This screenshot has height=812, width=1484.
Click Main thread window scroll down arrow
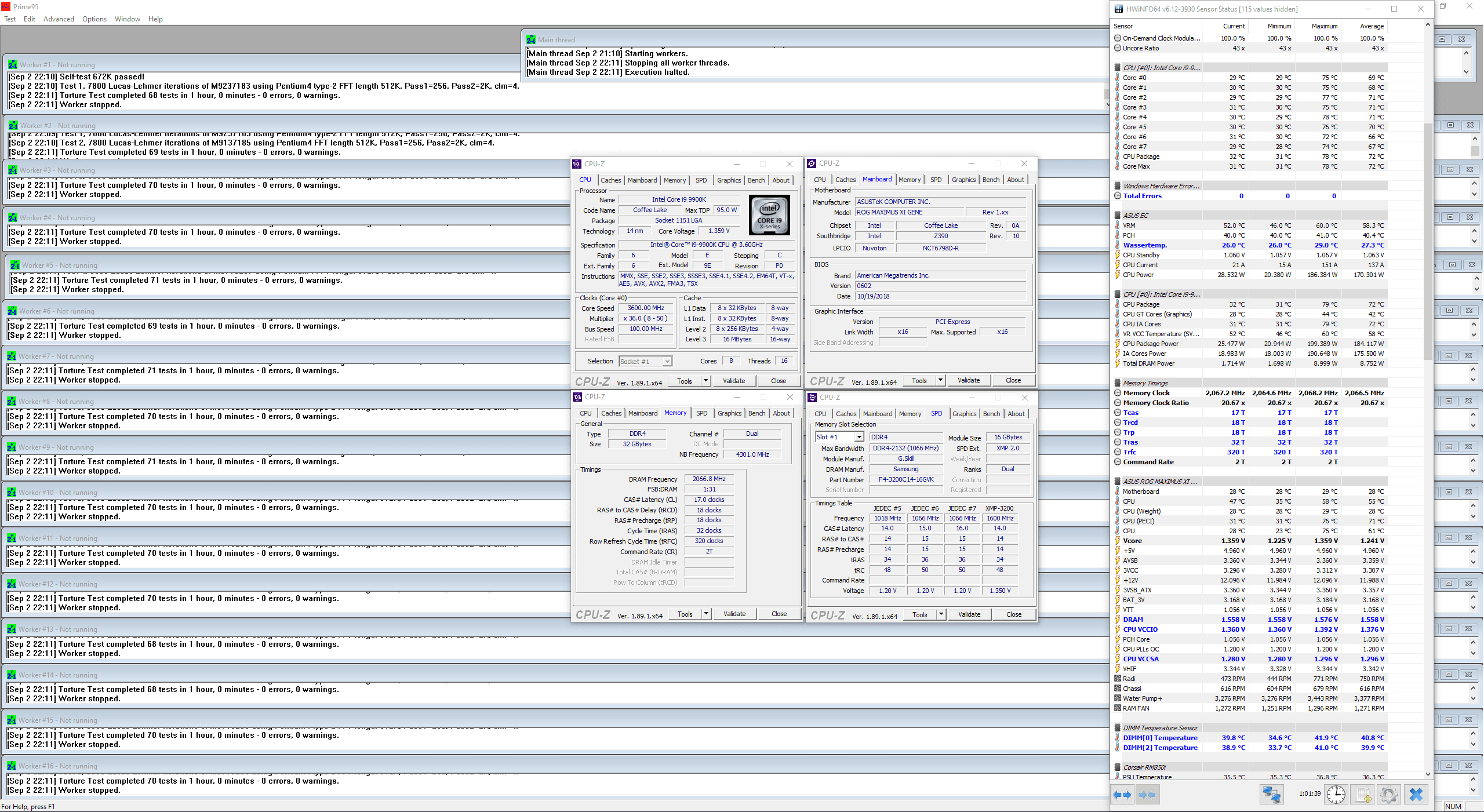1466,72
